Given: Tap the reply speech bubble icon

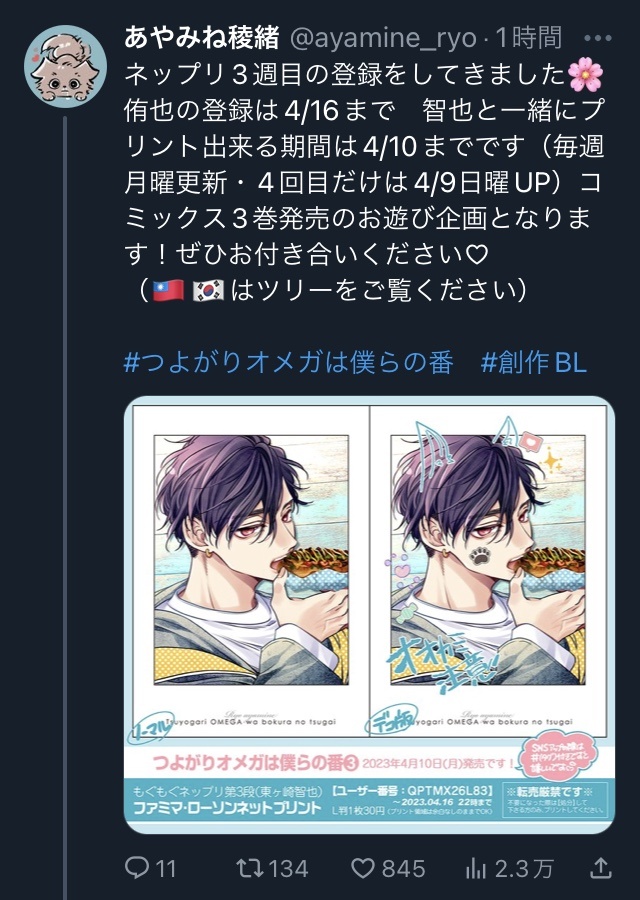Looking at the screenshot, I should pyautogui.click(x=137, y=868).
